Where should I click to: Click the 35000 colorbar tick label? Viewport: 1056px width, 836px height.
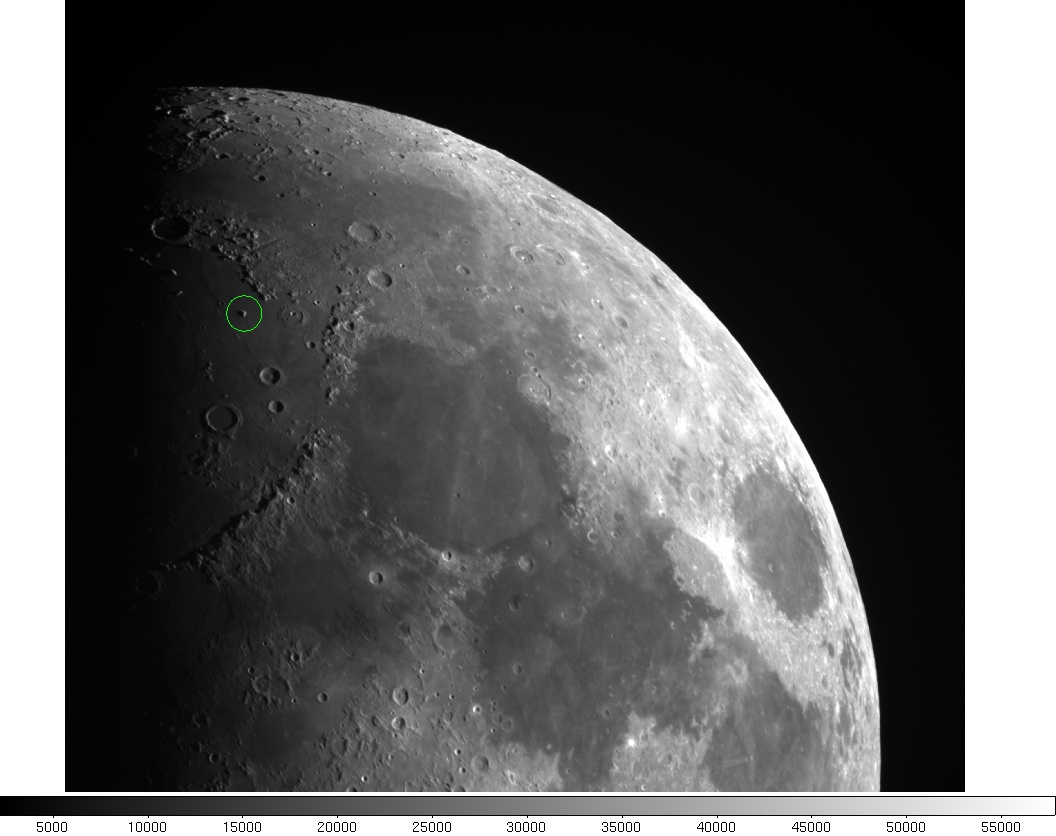pos(621,827)
